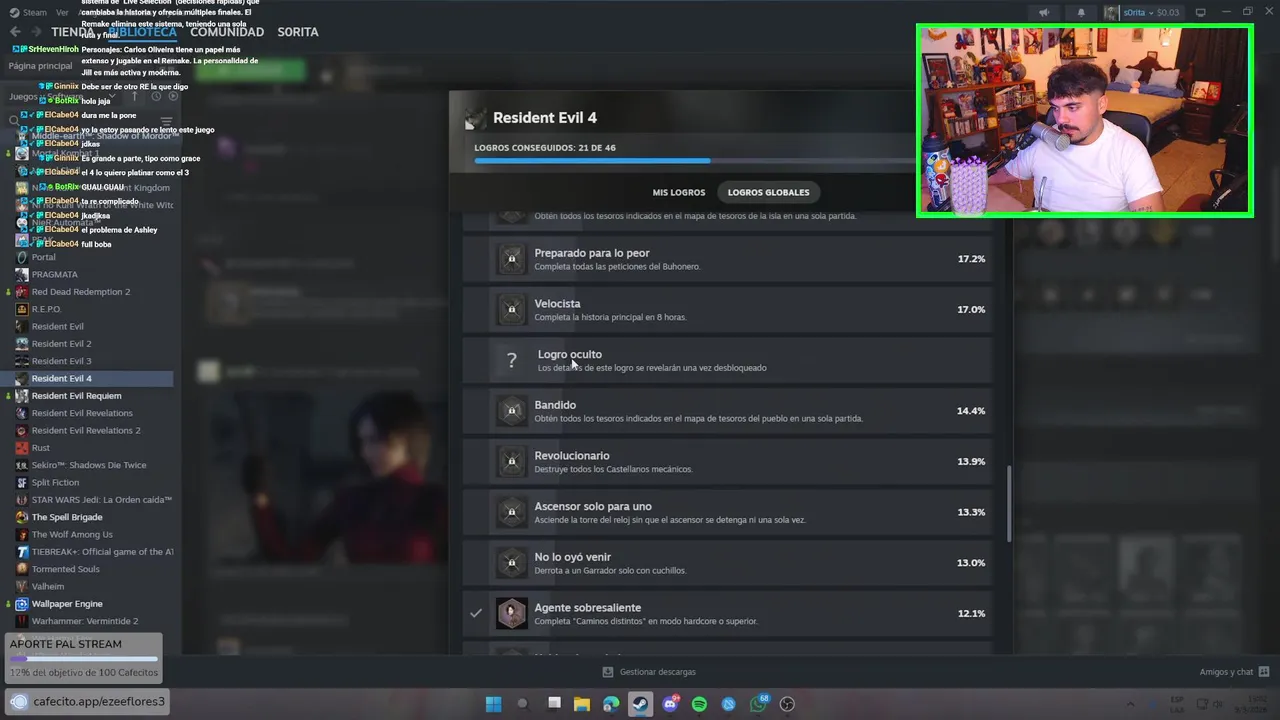Open the Ver menu
Image resolution: width=1280 pixels, height=720 pixels.
coord(62,12)
